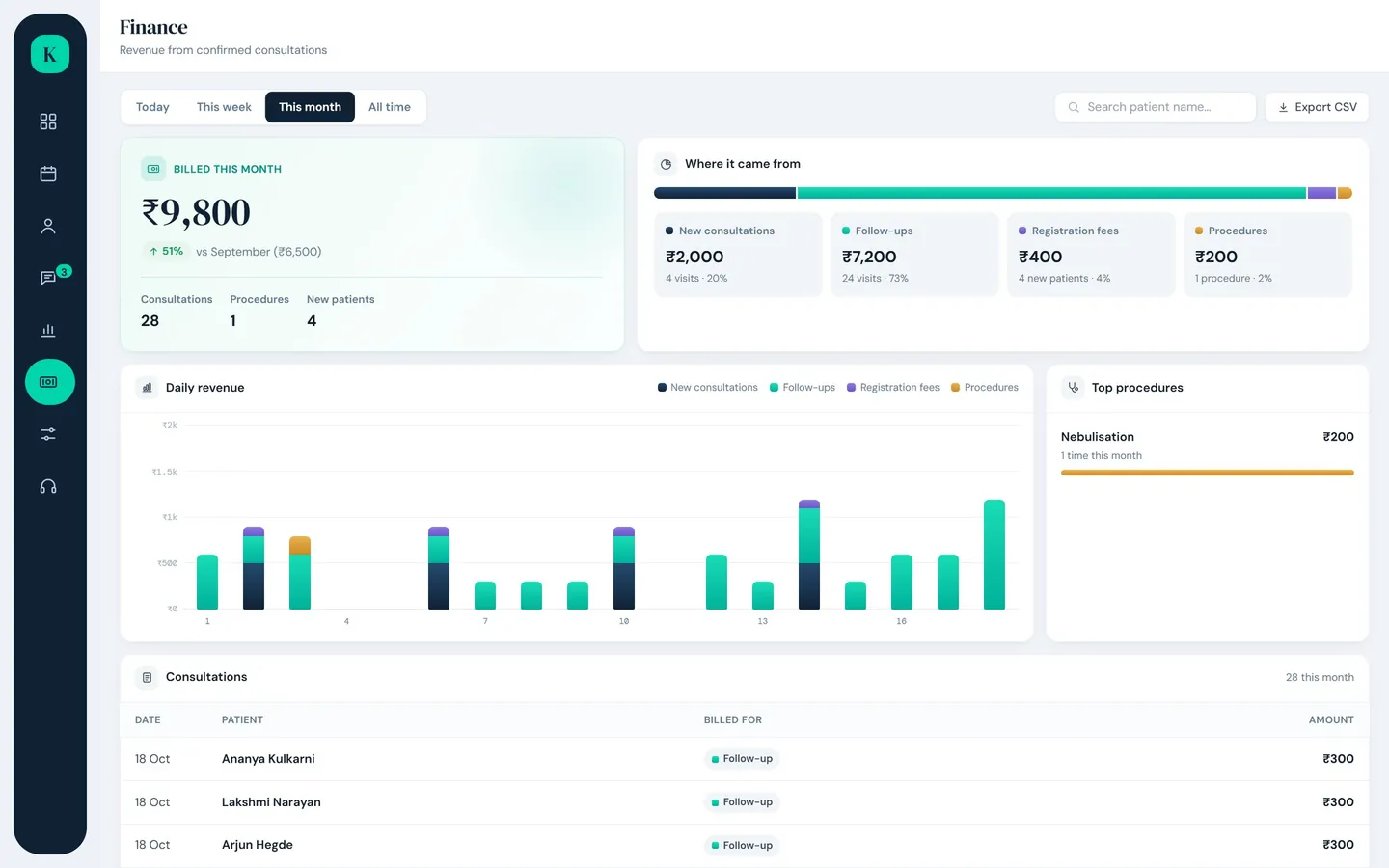Click the K logo in sidebar
1389x868 pixels.
(x=50, y=54)
